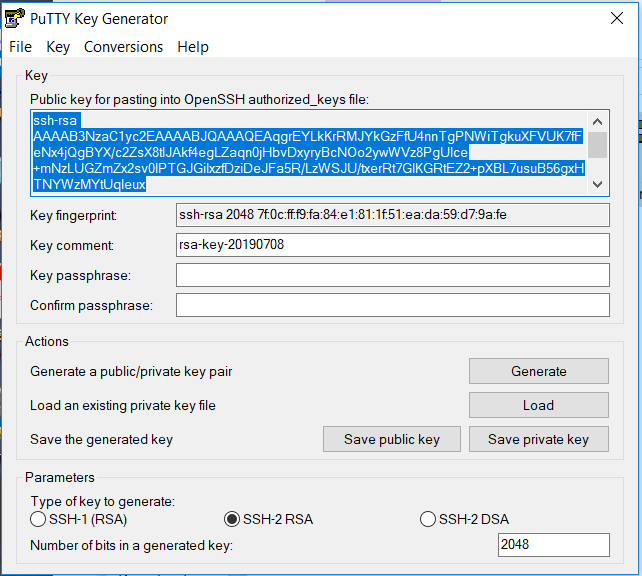
Task: Select the SSH-1 (RSA) key type
Action: pyautogui.click(x=39, y=519)
